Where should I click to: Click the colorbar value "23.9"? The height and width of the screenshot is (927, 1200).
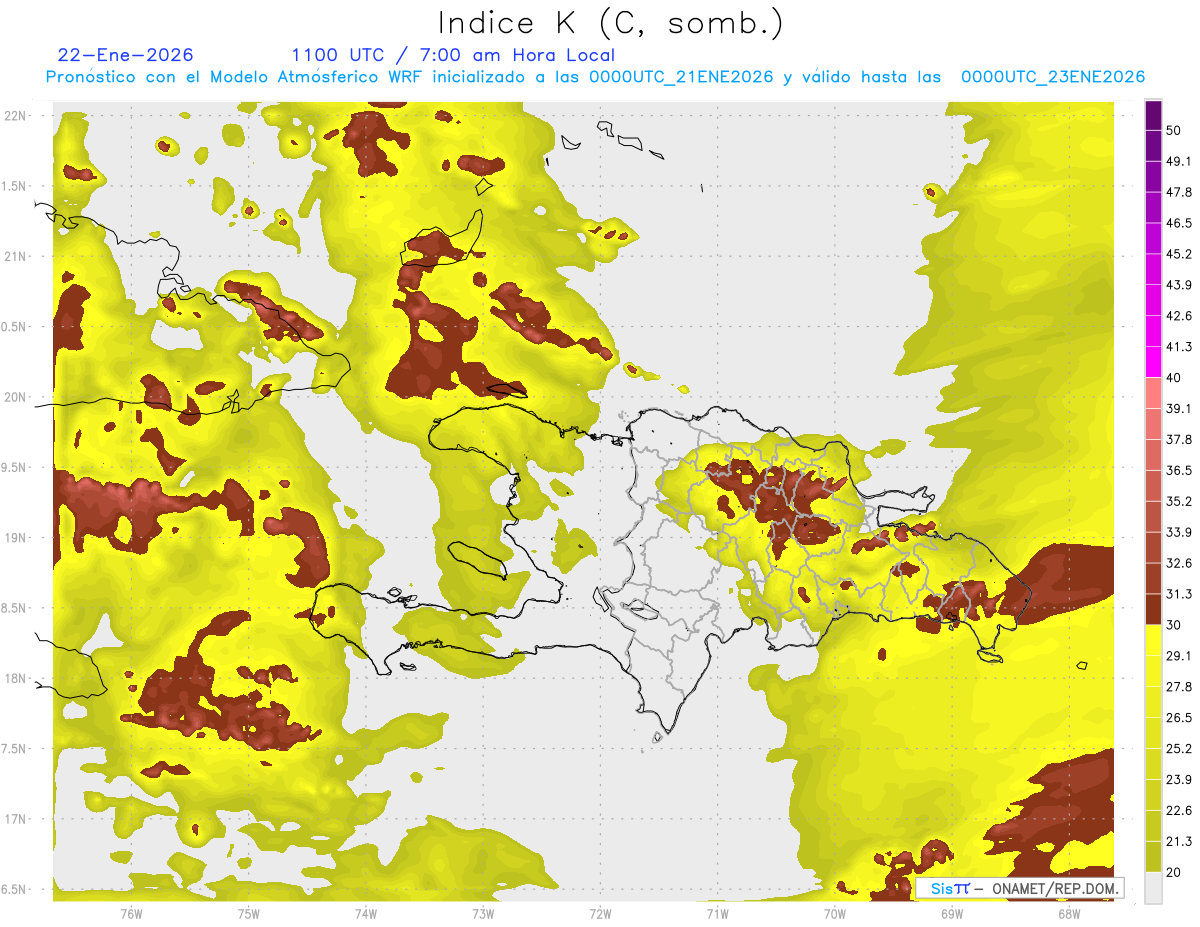(x=1179, y=780)
